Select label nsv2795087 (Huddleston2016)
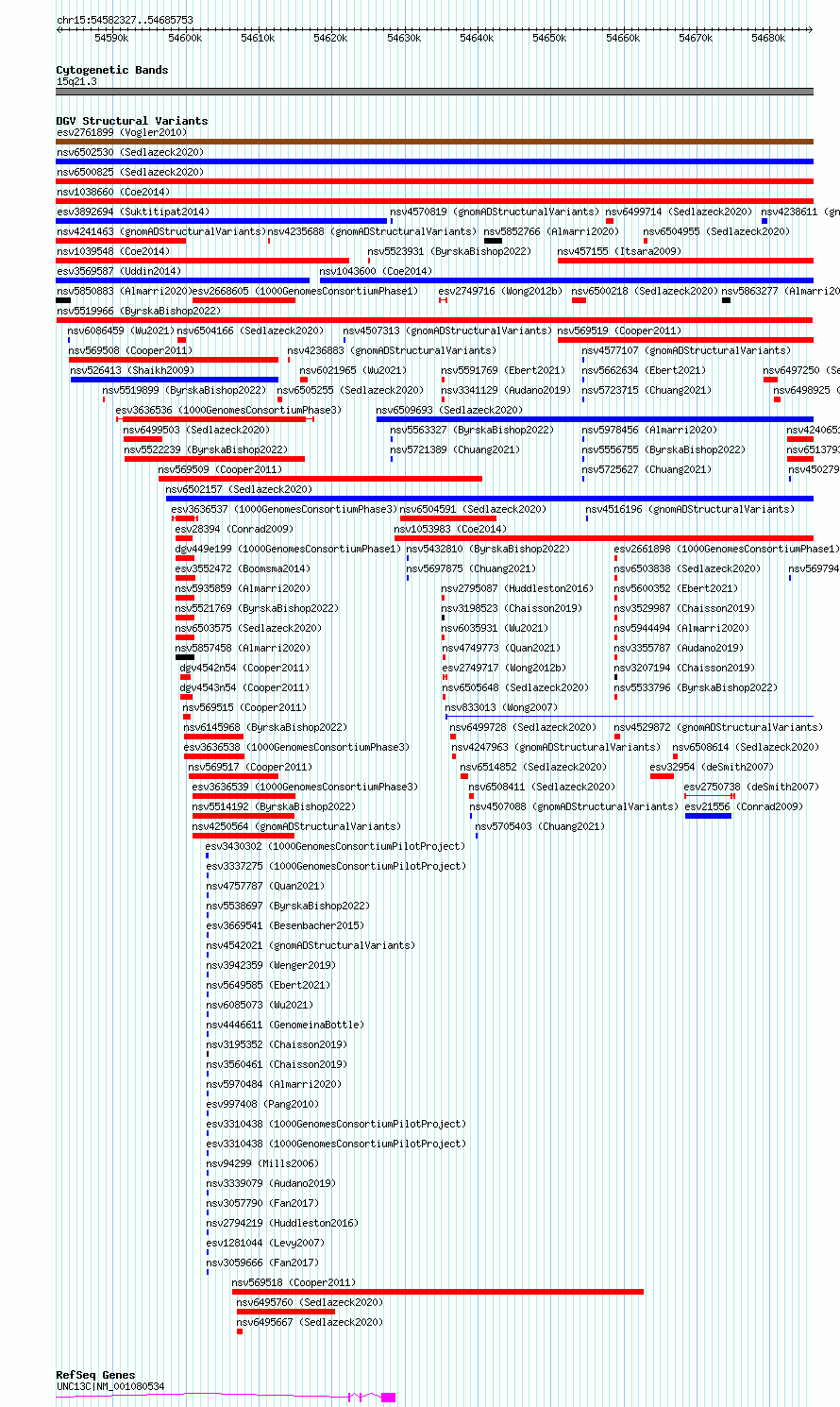Viewport: 840px width, 1407px height. (518, 588)
